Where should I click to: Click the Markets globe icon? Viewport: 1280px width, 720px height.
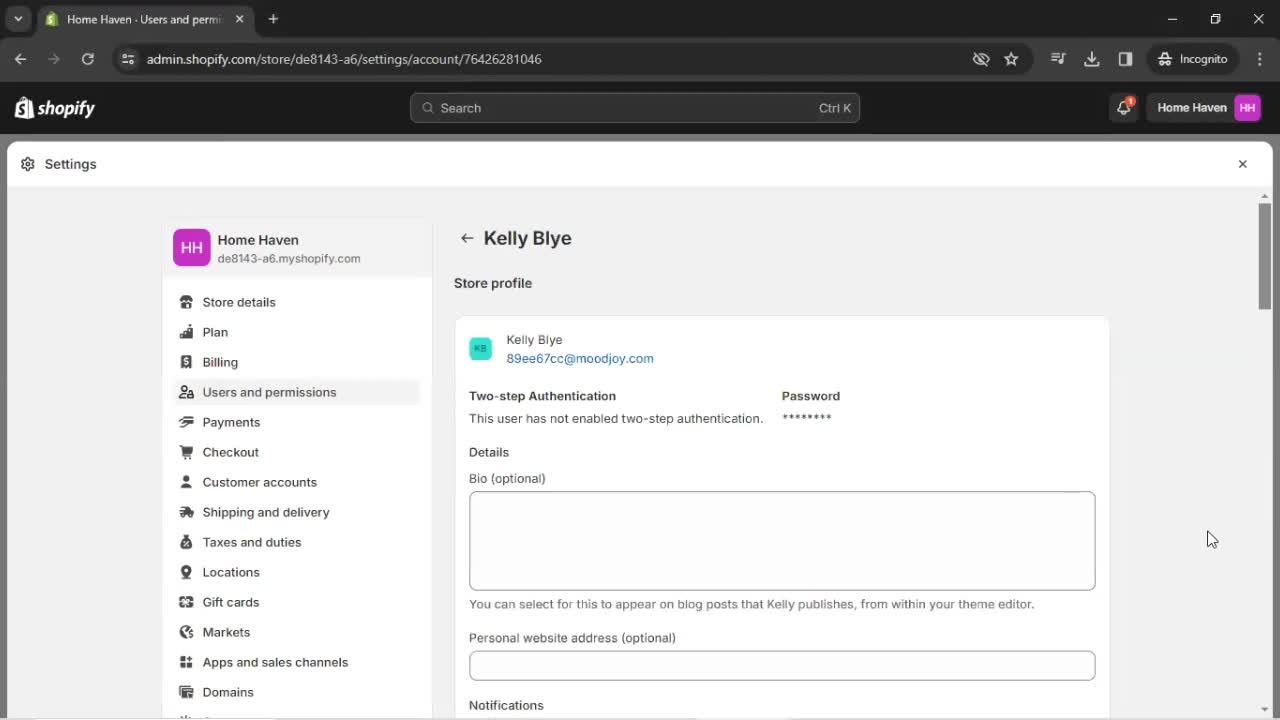186,632
